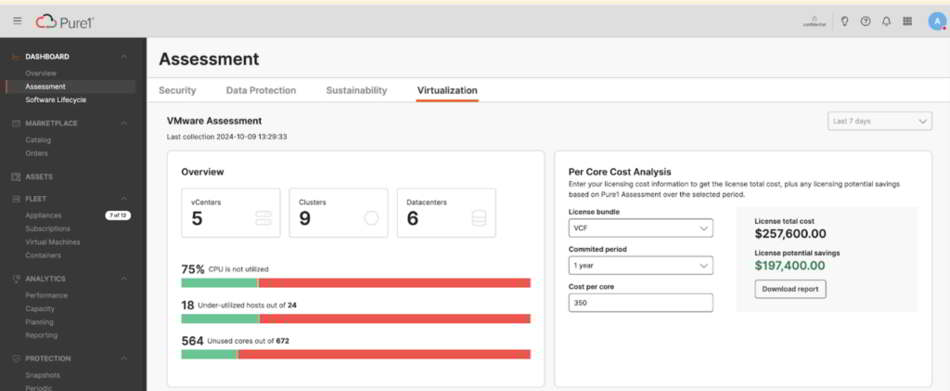Open the user avatar menu
Image resolution: width=950 pixels, height=391 pixels.
937,21
